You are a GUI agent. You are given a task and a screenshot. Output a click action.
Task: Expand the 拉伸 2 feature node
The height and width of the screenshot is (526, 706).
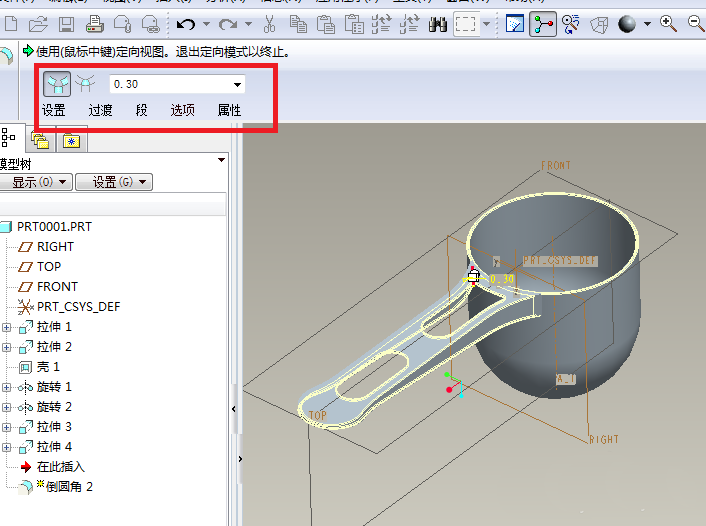(x=6, y=347)
